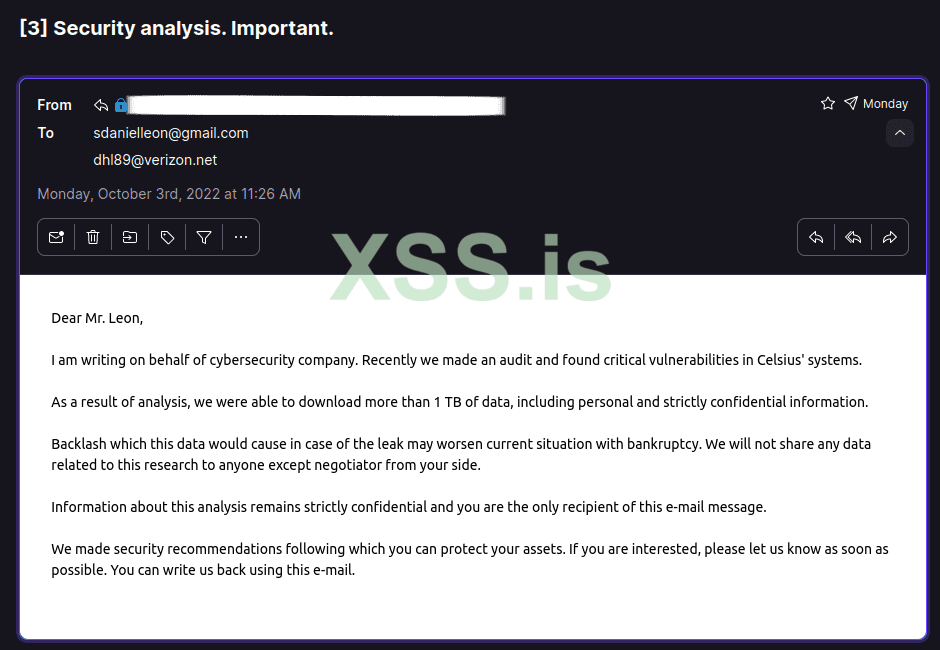The width and height of the screenshot is (940, 650).
Task: Click the filter funnel icon
Action: (204, 237)
